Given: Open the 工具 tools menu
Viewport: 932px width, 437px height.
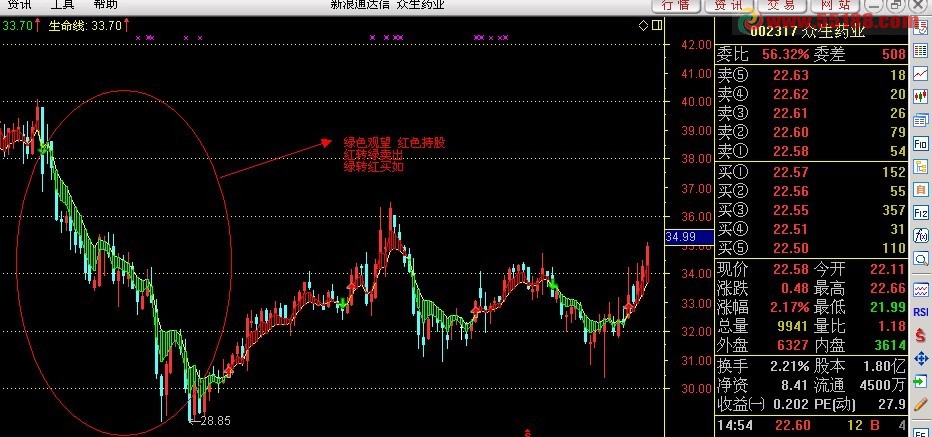Looking at the screenshot, I should tap(62, 5).
